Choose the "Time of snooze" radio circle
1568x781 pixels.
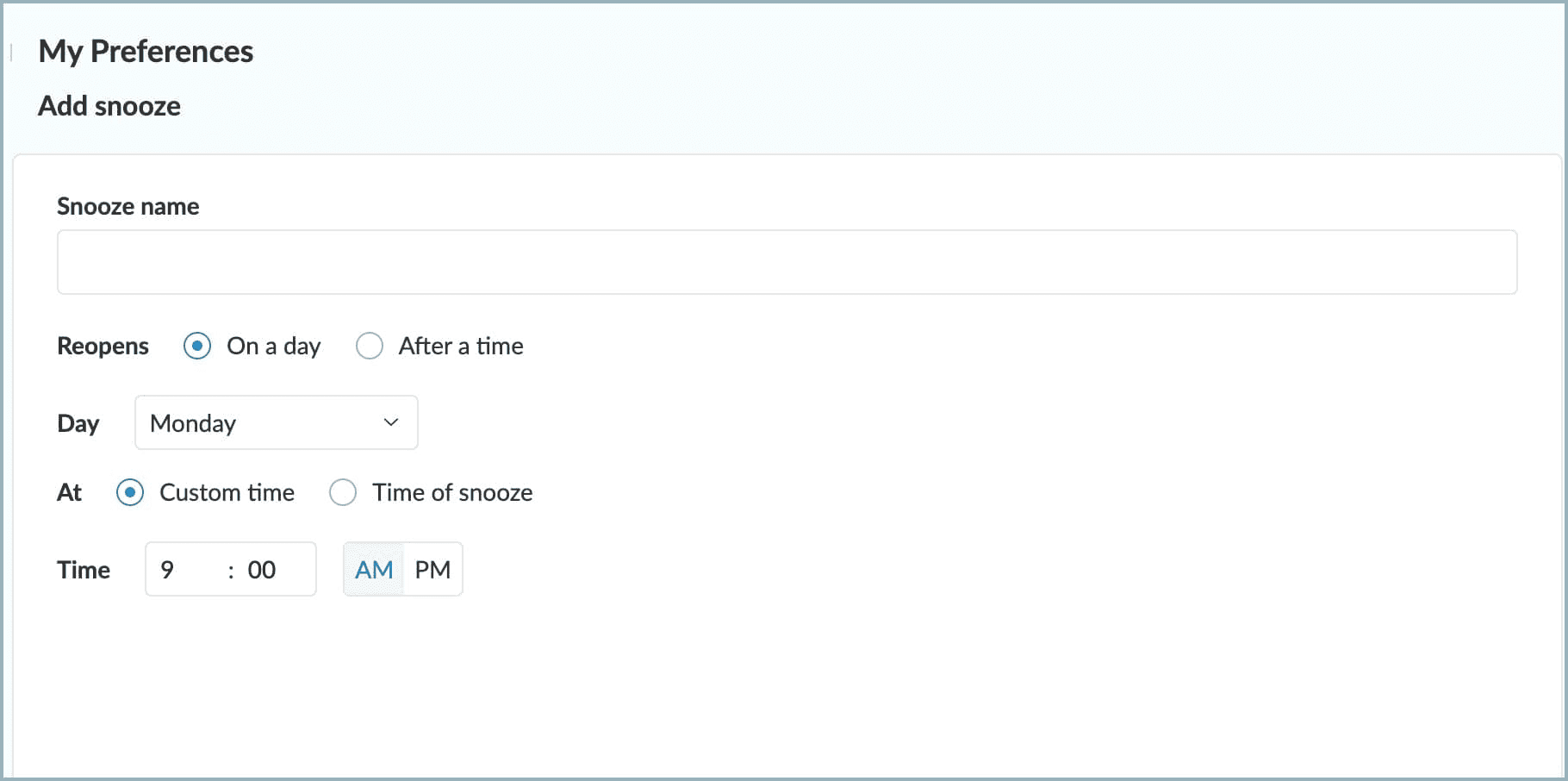(x=343, y=492)
